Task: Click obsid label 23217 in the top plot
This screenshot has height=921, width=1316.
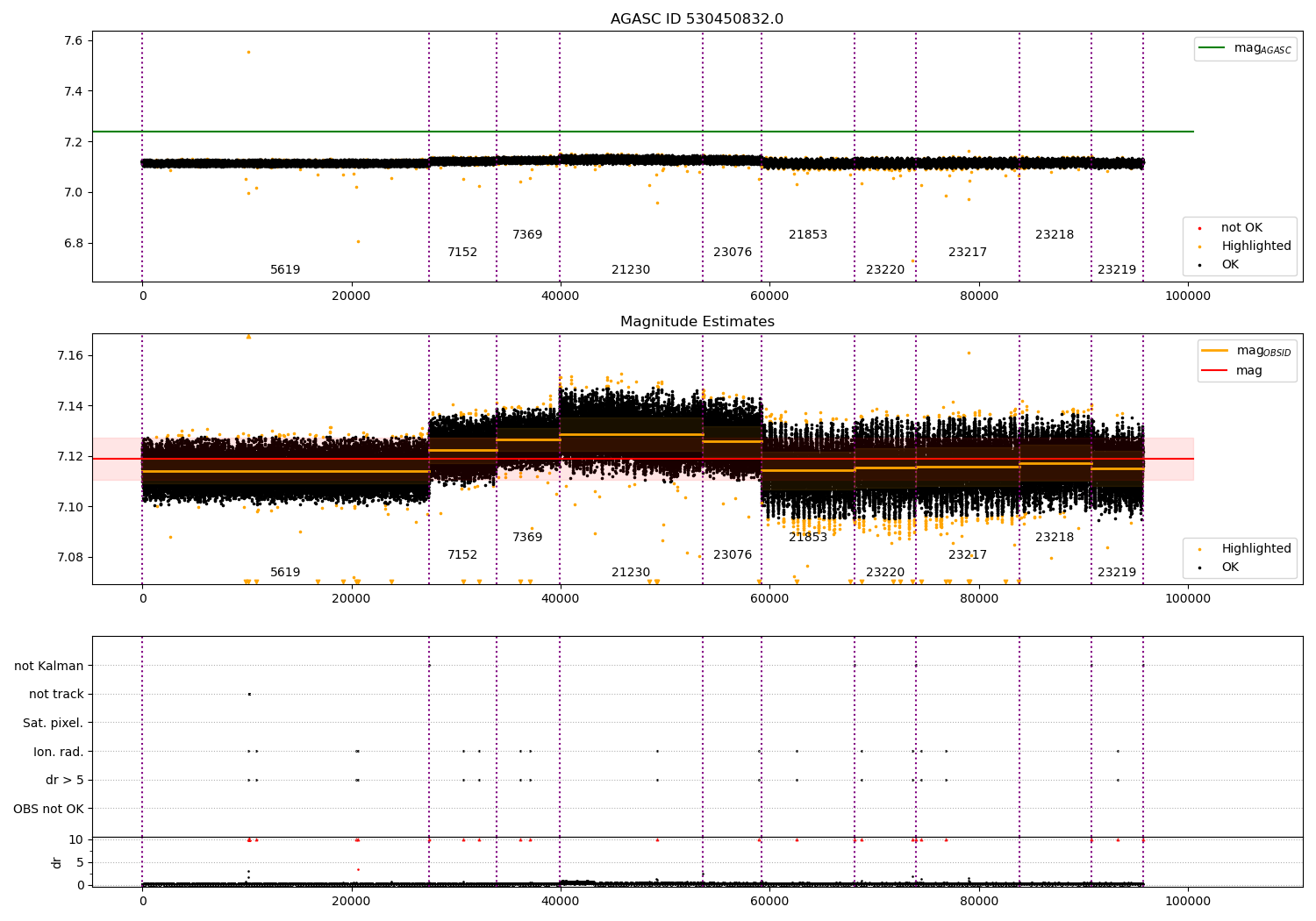Action: pos(968,253)
